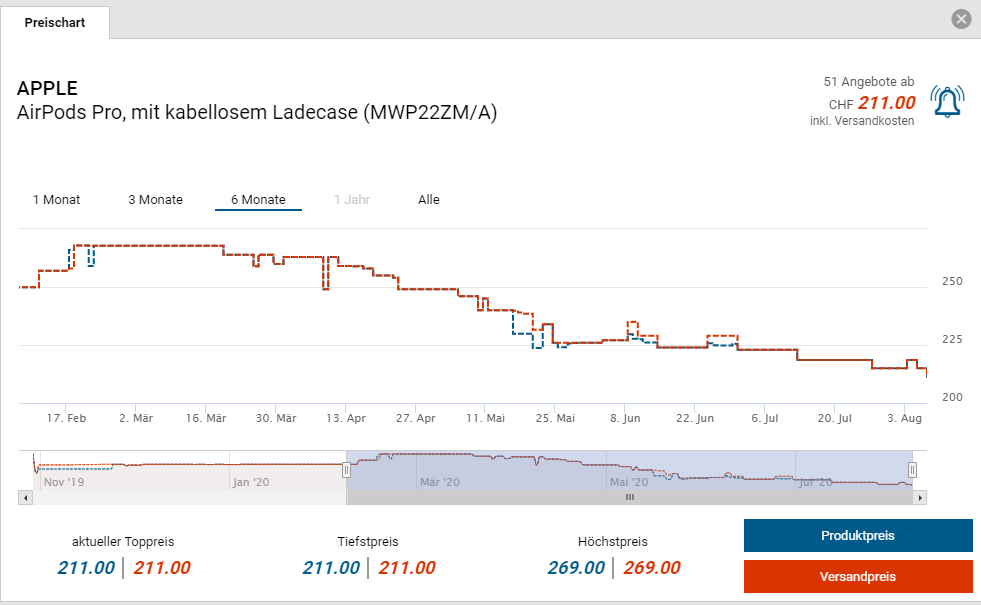Click navigator left scroll arrow
The width and height of the screenshot is (981, 605).
click(x=26, y=498)
